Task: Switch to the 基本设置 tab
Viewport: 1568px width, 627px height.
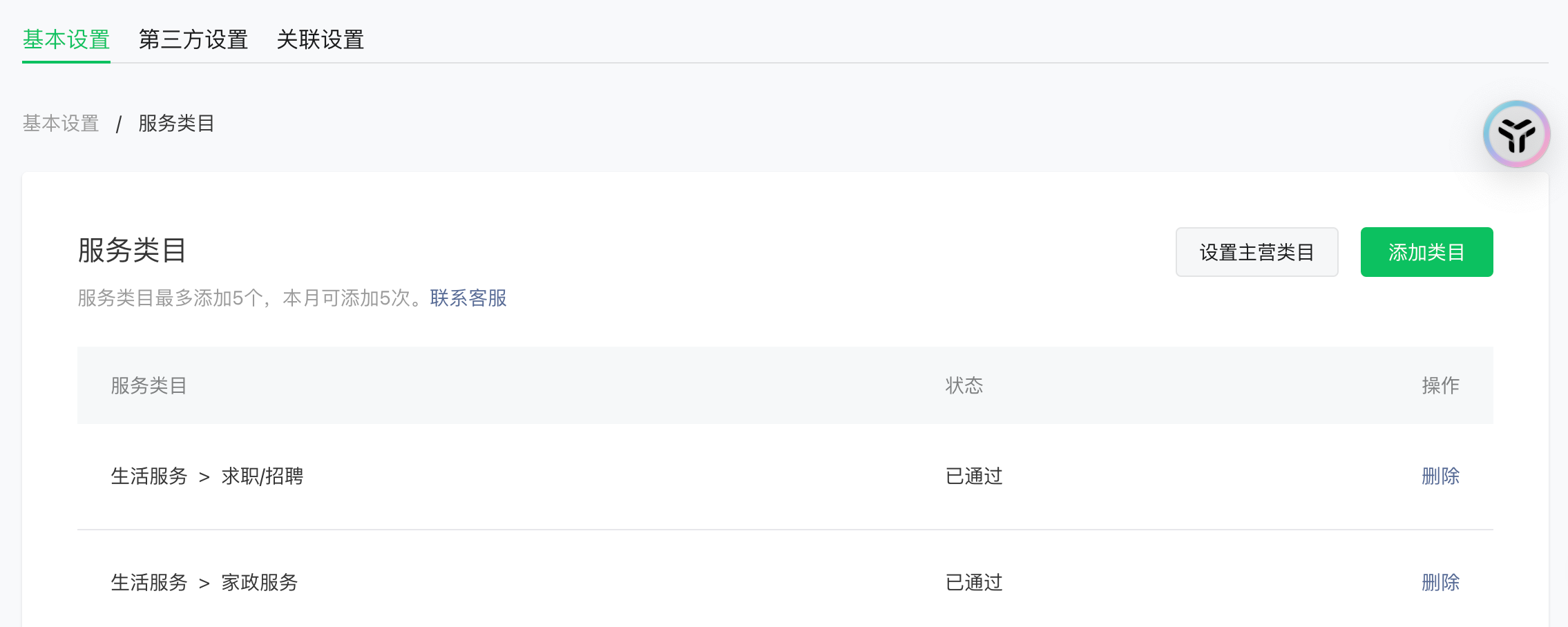Action: 66,40
